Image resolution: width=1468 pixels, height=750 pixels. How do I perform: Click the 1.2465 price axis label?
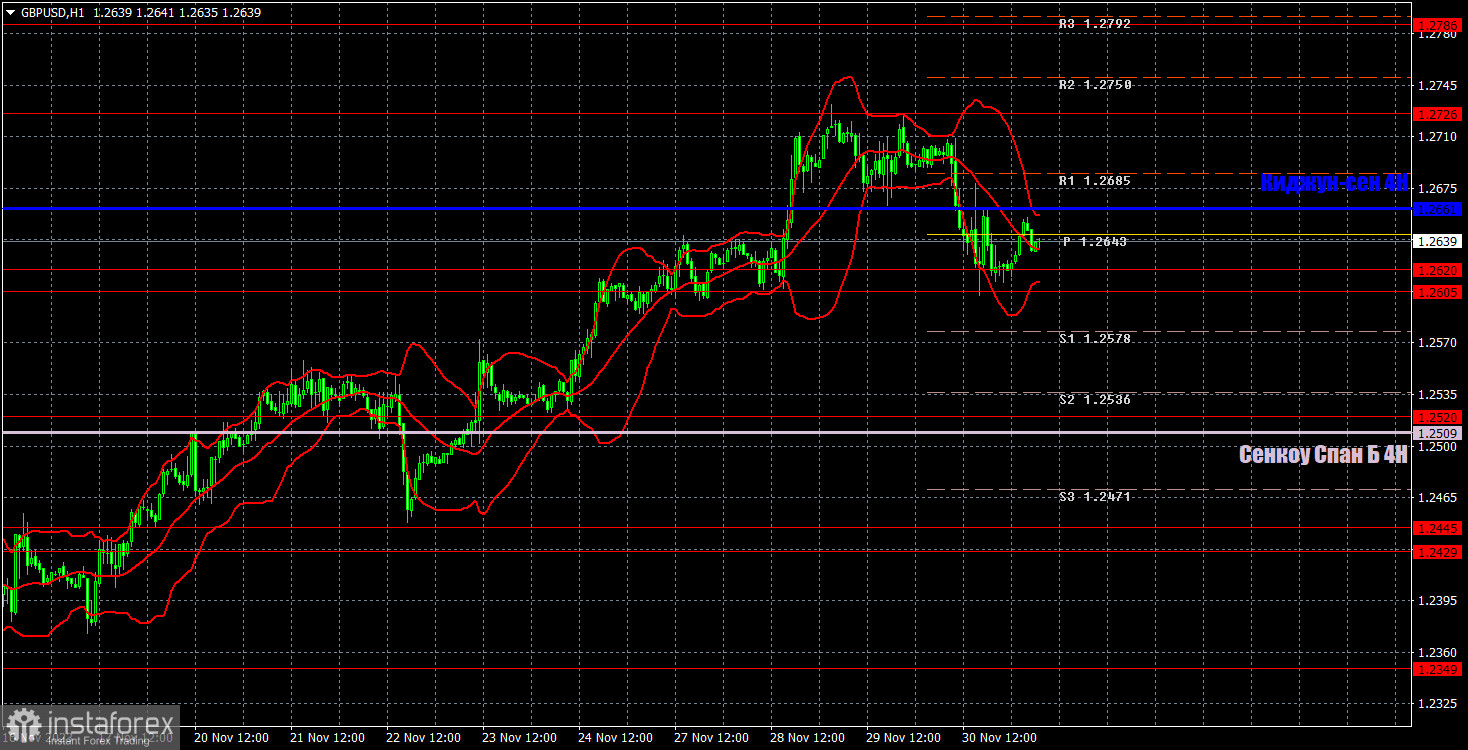point(1438,497)
